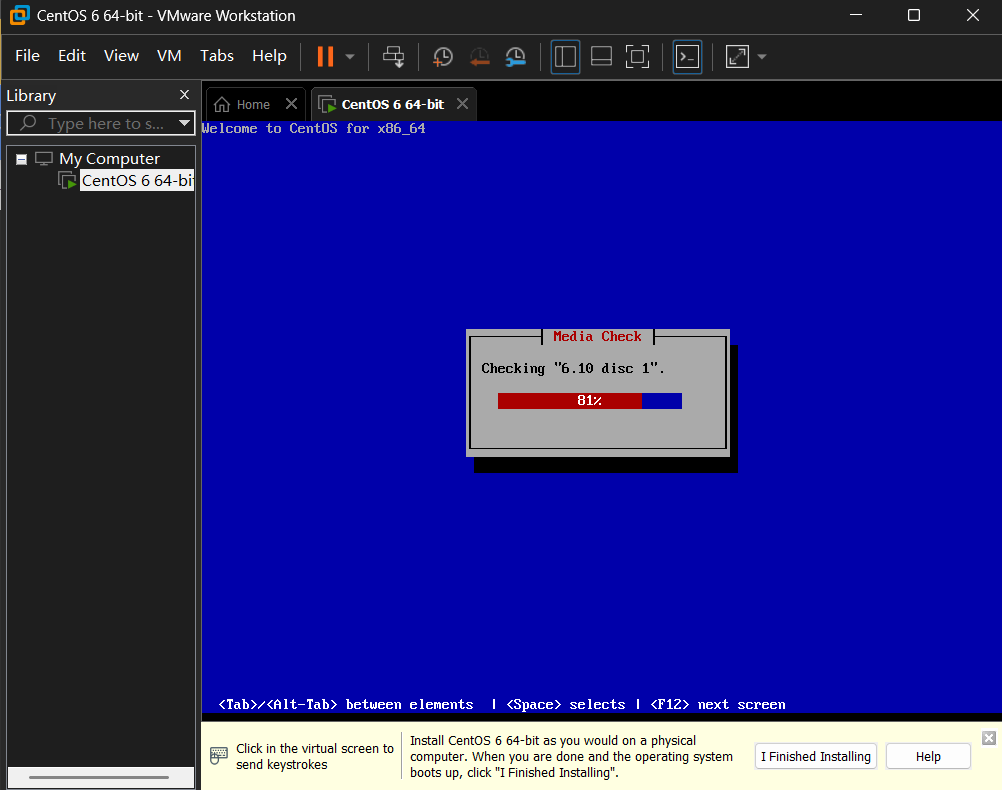Take a snapshot of the VM
This screenshot has width=1002, height=790.
coord(442,56)
